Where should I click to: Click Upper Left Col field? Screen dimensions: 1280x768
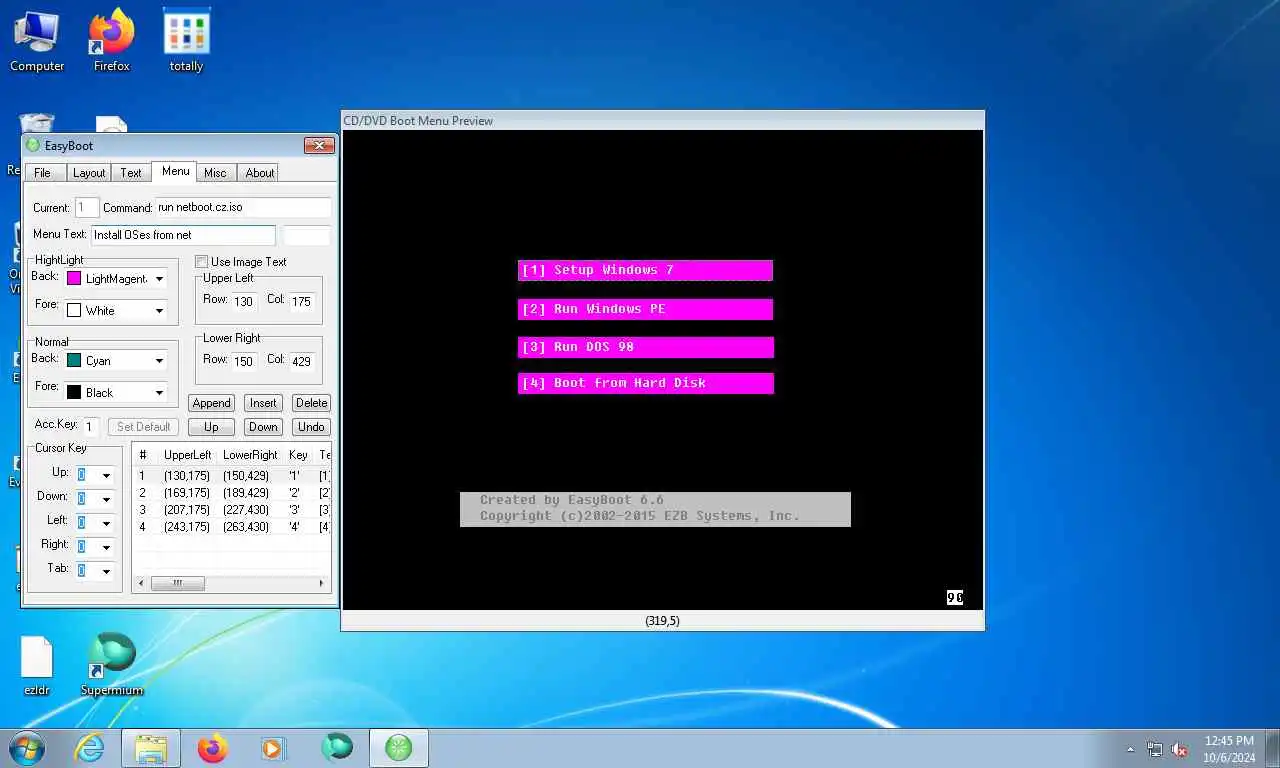(x=302, y=301)
